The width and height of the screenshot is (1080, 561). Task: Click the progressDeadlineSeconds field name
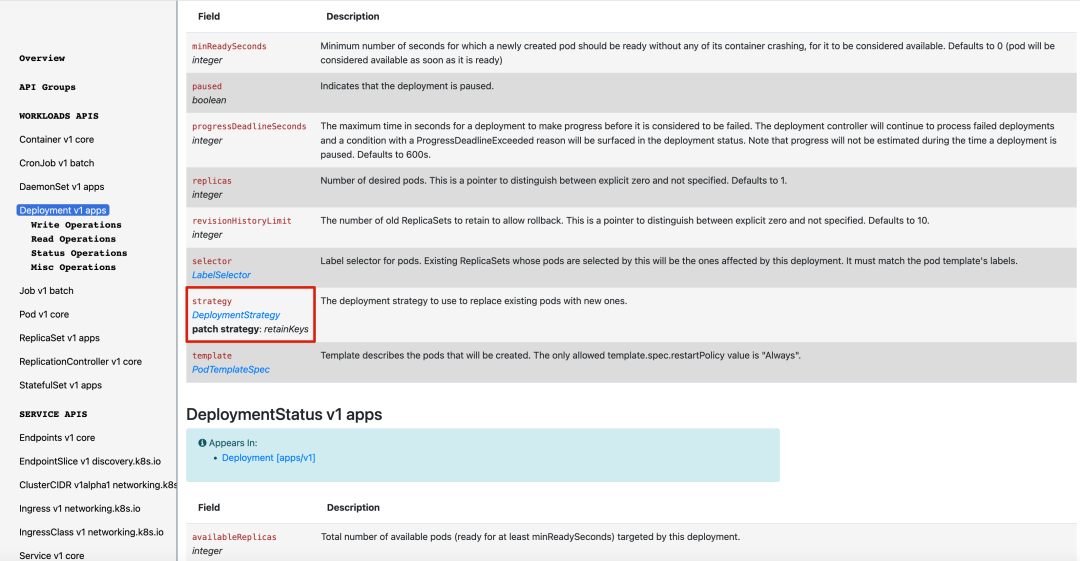pos(249,127)
